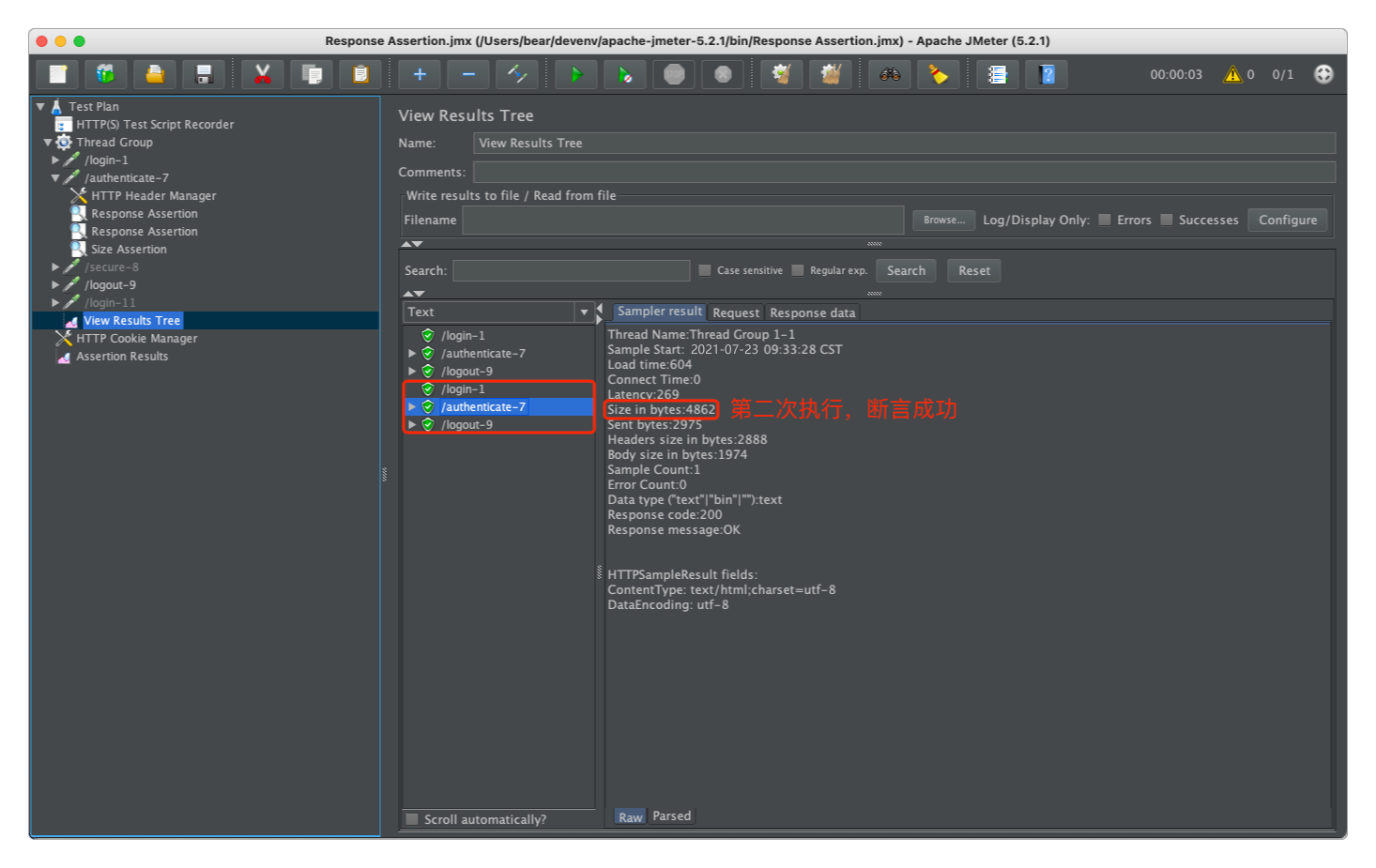Click the Paste clipboard icon
This screenshot has height=868, width=1376.
tap(360, 74)
